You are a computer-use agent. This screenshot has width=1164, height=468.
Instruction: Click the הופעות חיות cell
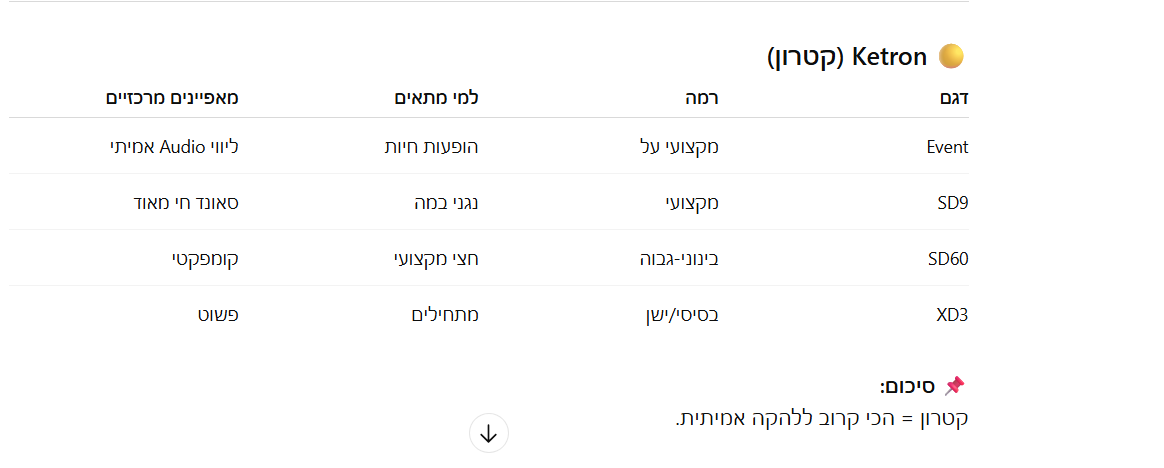coord(432,147)
